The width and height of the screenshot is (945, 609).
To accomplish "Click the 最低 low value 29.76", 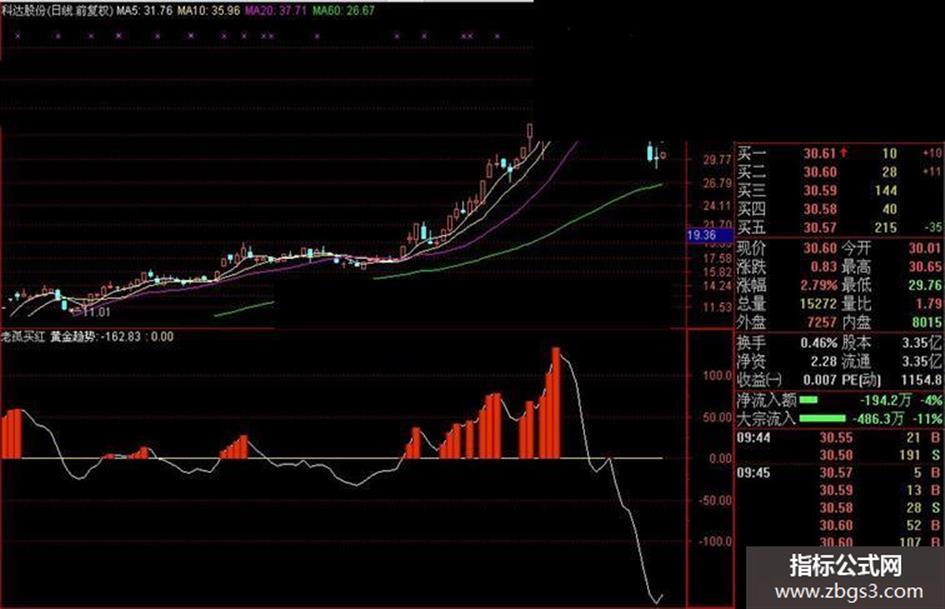I will (925, 285).
